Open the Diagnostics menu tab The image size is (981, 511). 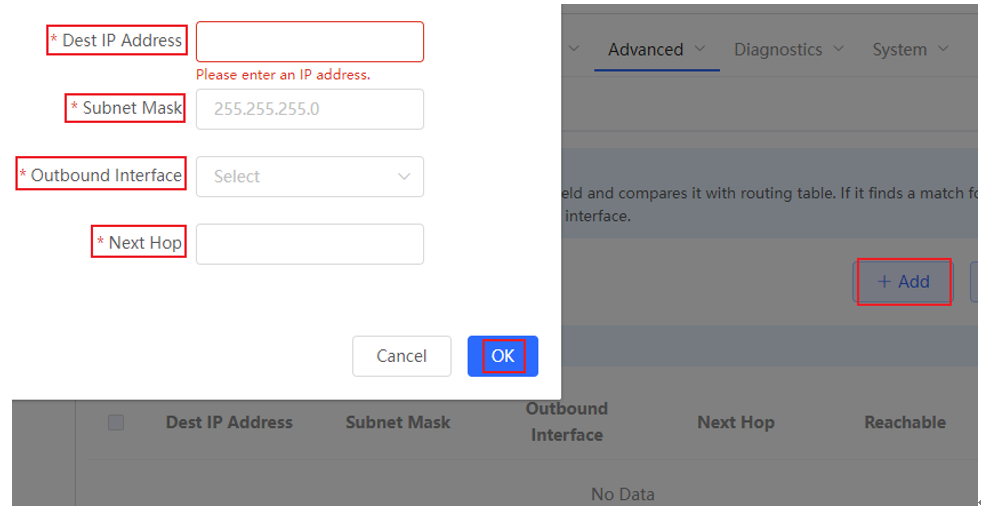[x=778, y=49]
